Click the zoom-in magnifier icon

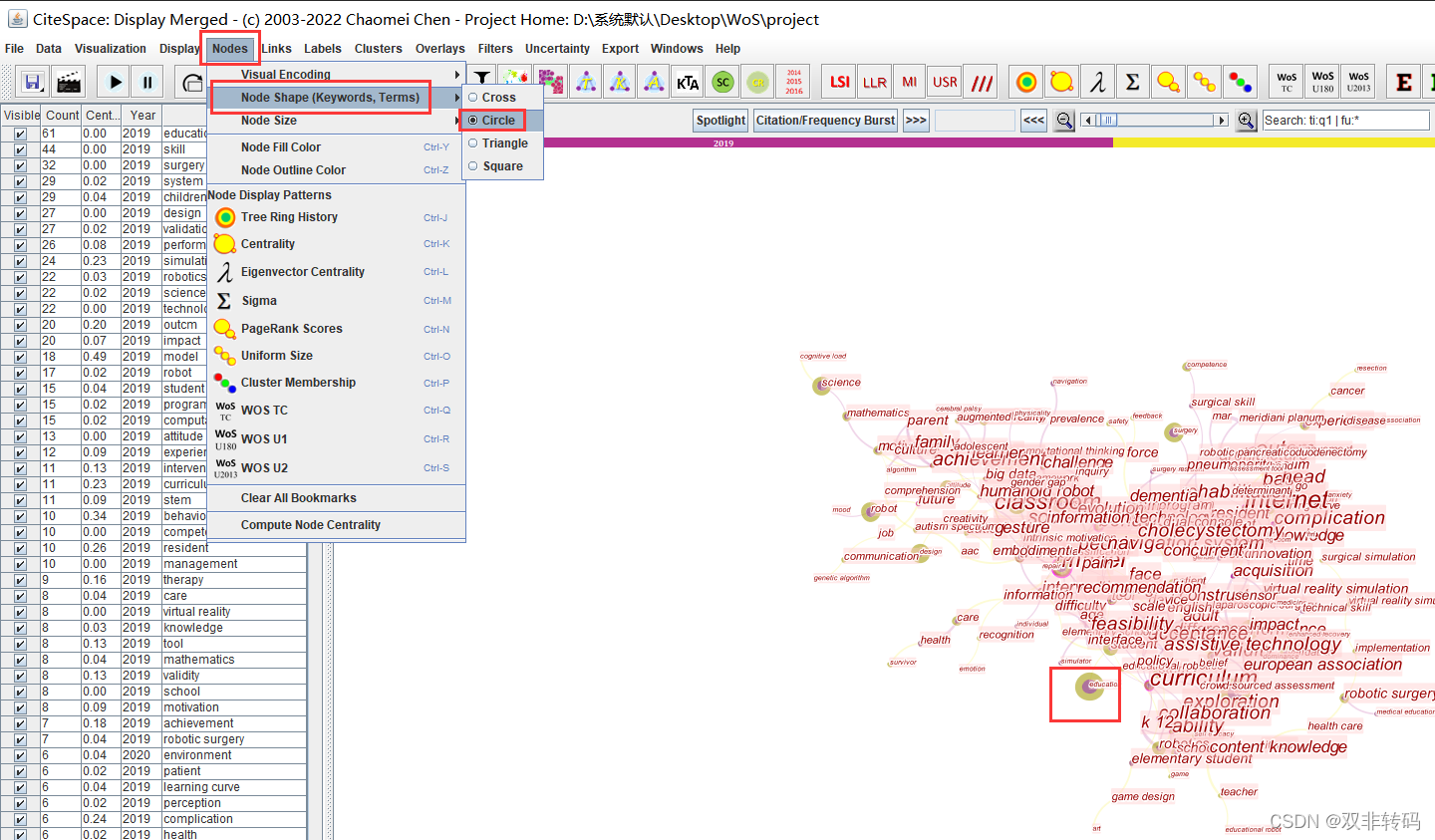pos(1246,121)
